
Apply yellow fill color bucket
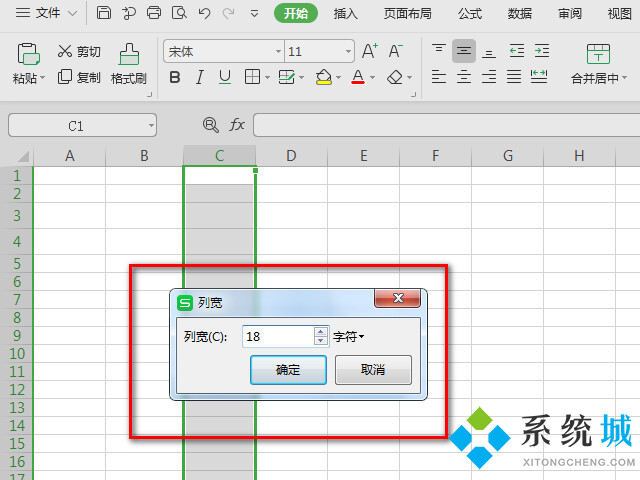[324, 77]
